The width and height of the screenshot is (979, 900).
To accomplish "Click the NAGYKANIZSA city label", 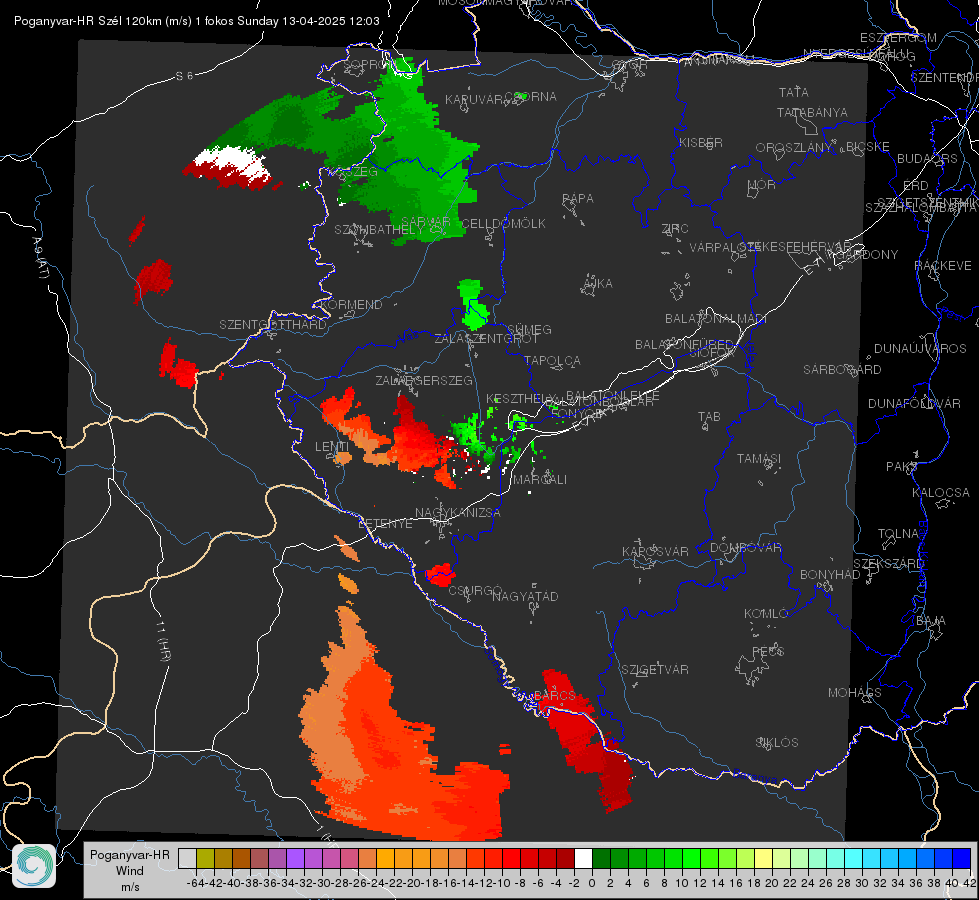I will (458, 513).
